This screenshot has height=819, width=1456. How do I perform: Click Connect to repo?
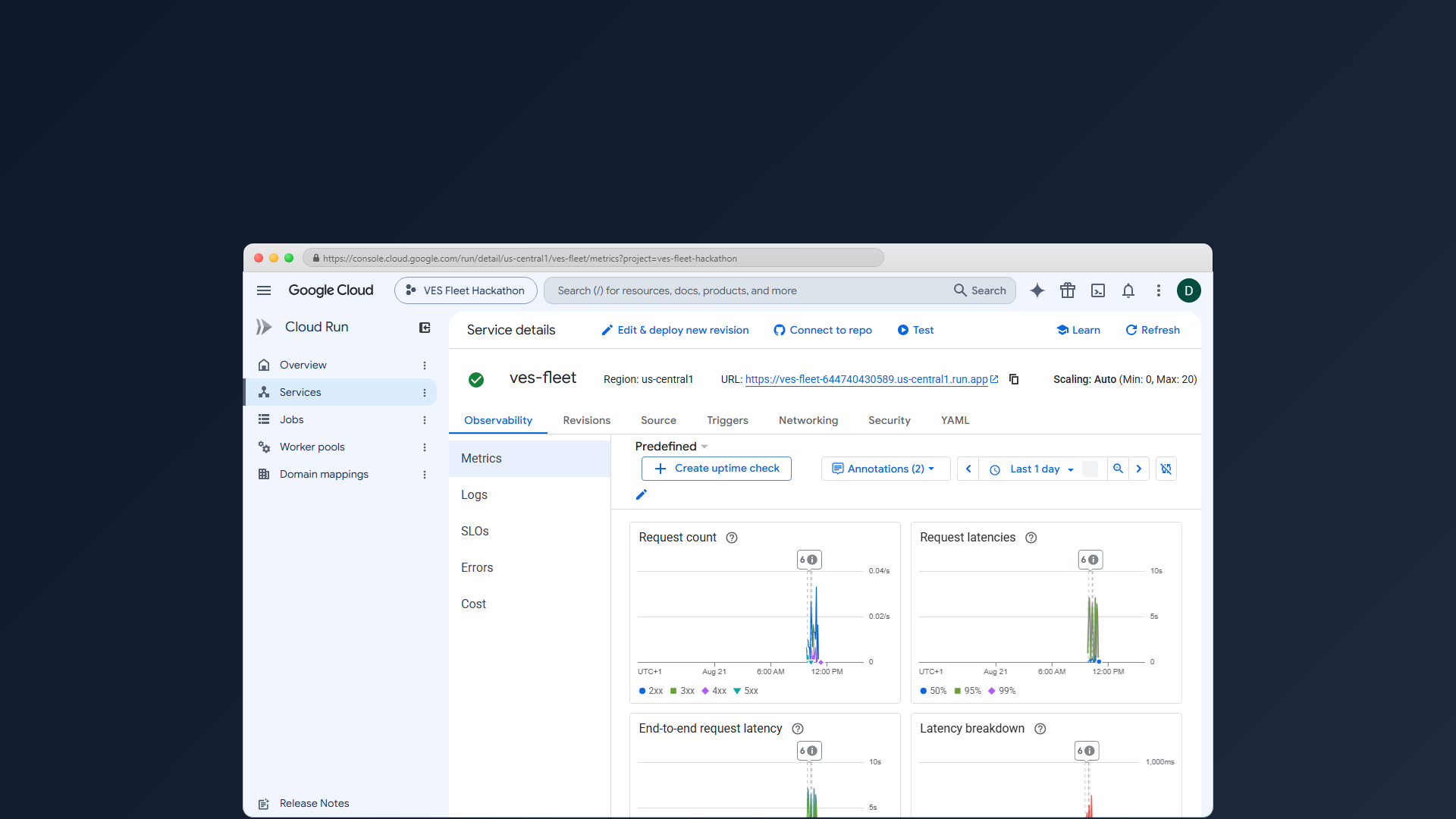[x=823, y=330]
